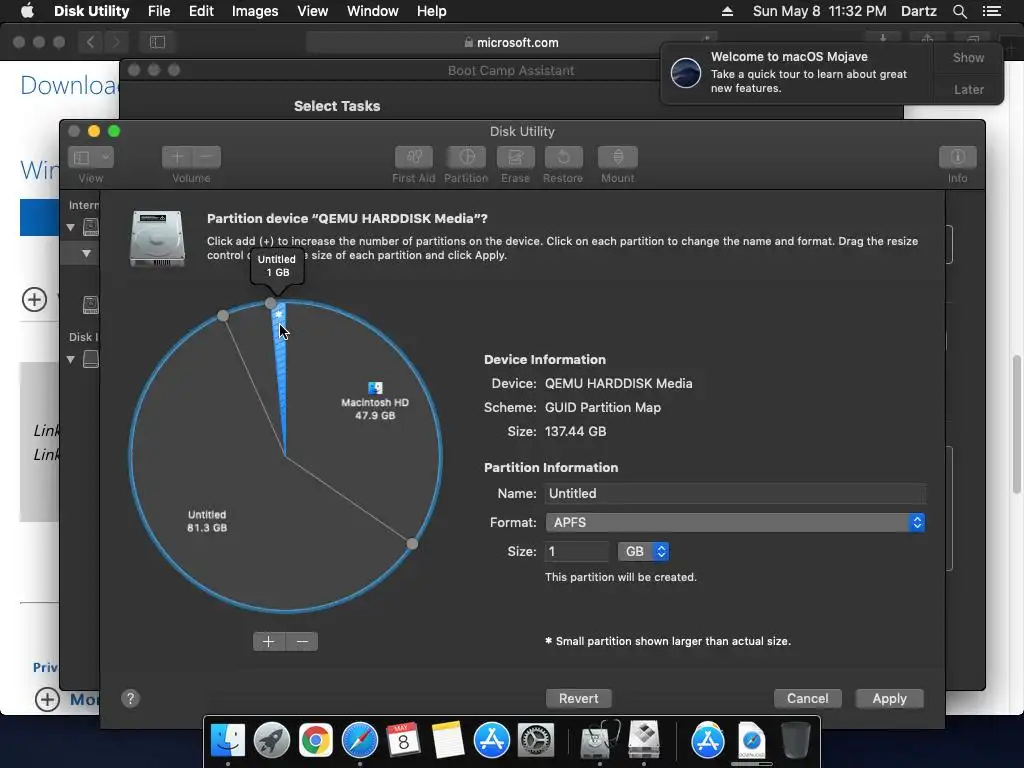Screen dimensions: 1024x768
Task: Remove partition with the minus button below pie
Action: point(302,641)
